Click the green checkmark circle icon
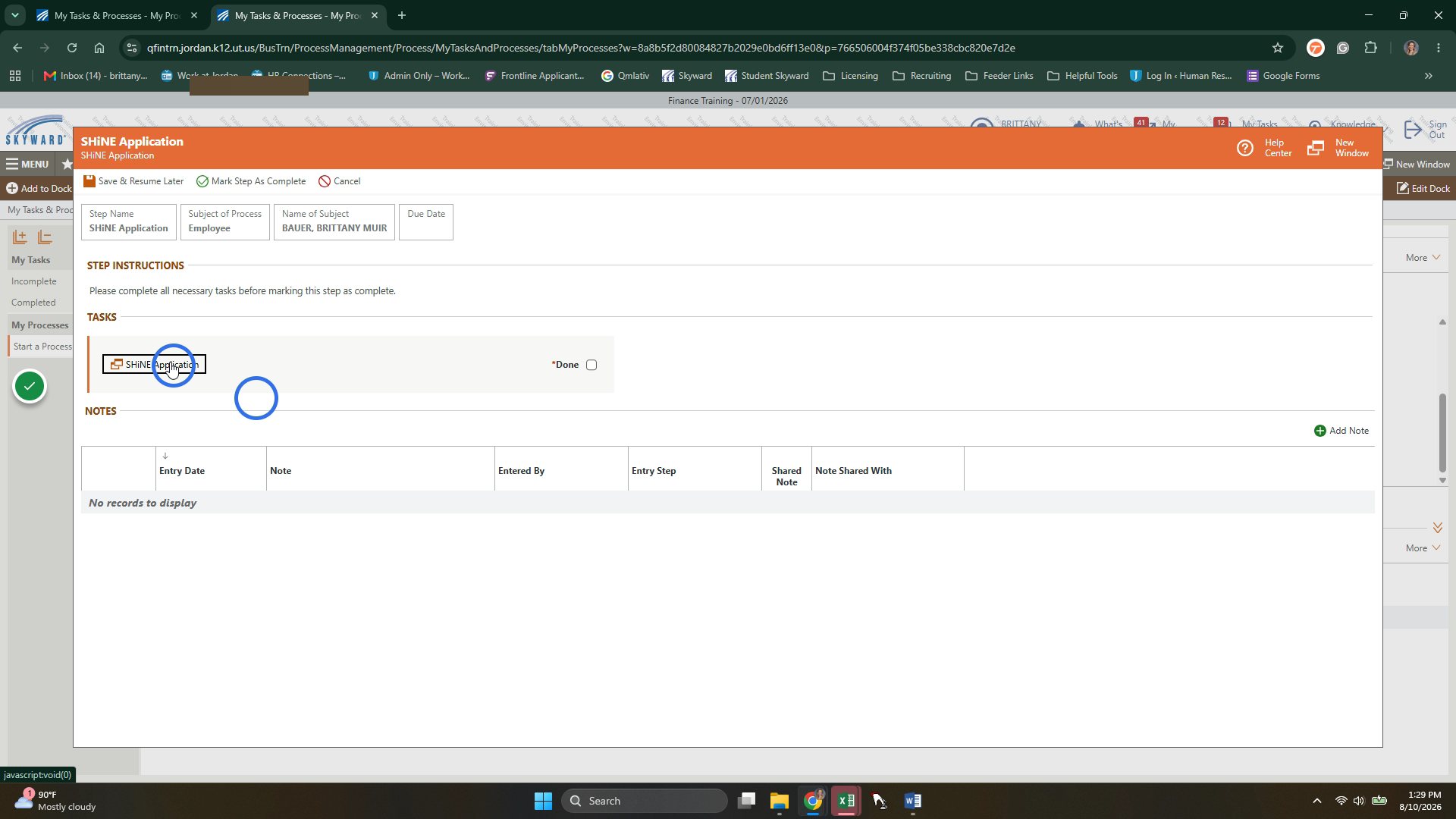This screenshot has width=1456, height=819. 30,387
